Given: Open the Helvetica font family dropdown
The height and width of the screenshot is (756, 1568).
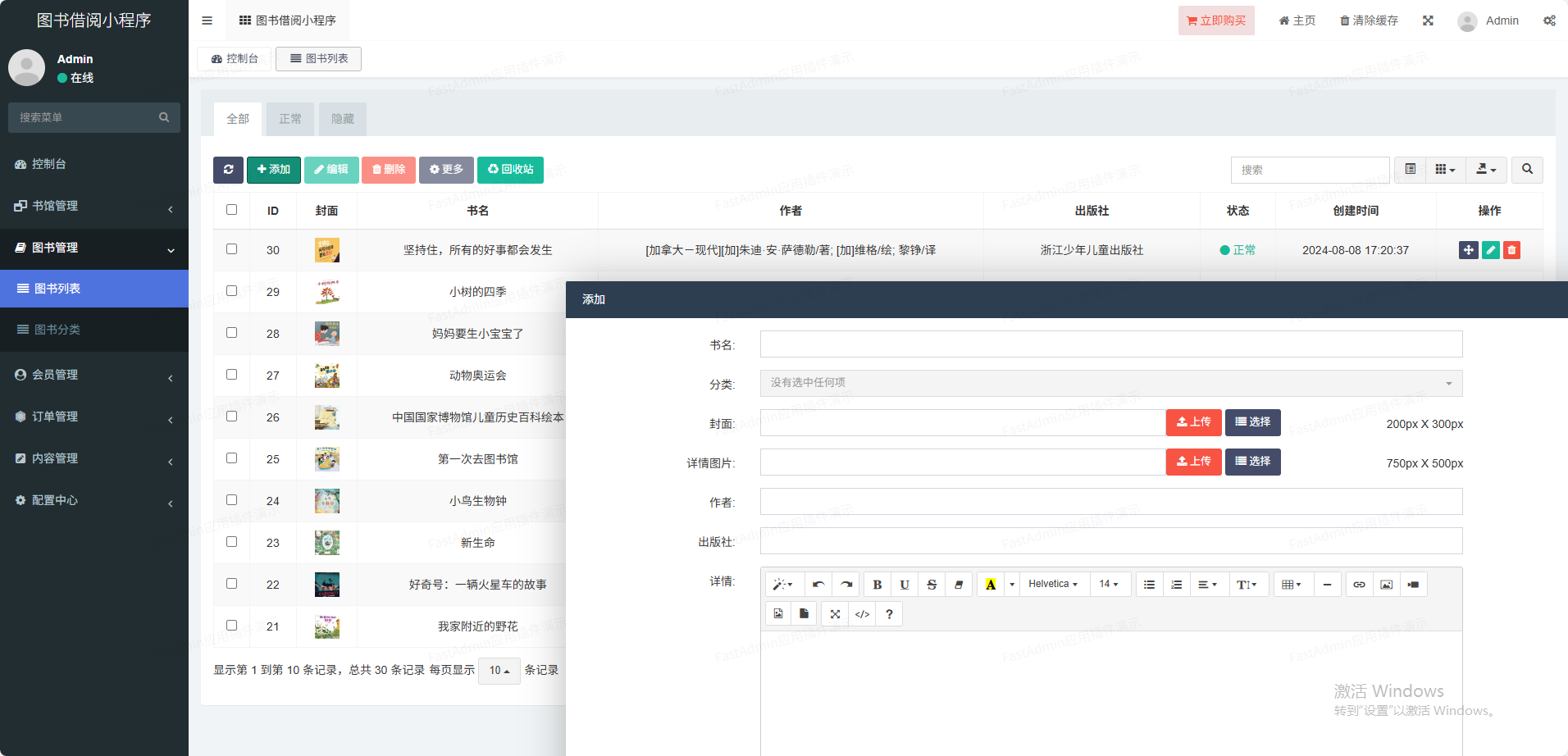Looking at the screenshot, I should point(1052,585).
